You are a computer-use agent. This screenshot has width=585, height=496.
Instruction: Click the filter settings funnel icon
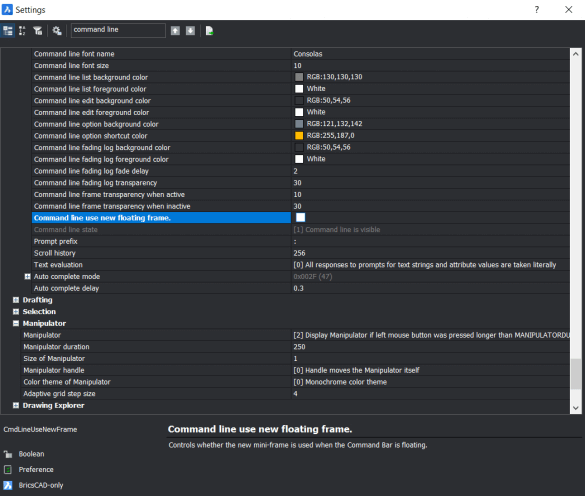click(x=37, y=31)
